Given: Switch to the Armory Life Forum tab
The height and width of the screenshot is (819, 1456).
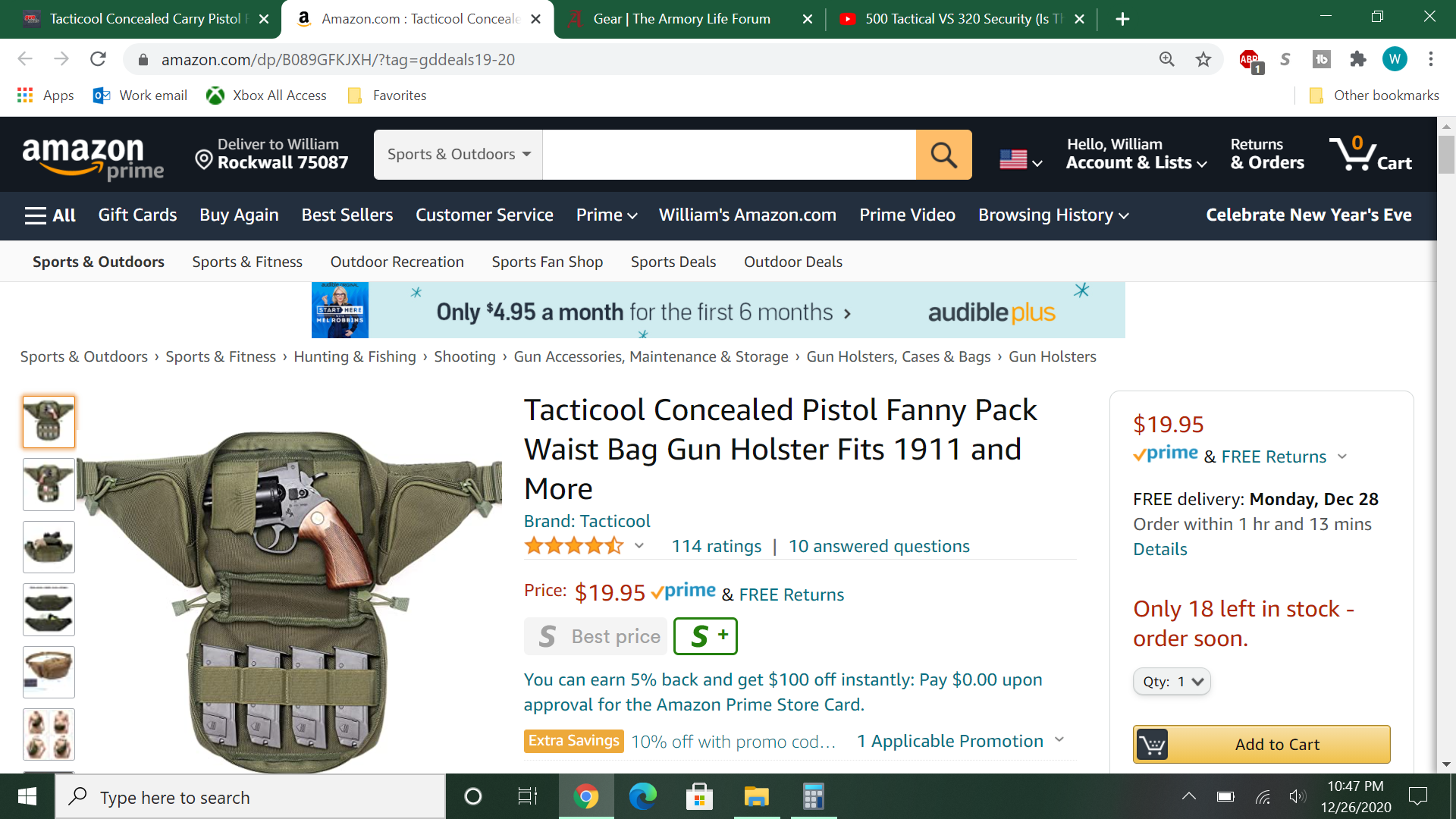Looking at the screenshot, I should (682, 19).
